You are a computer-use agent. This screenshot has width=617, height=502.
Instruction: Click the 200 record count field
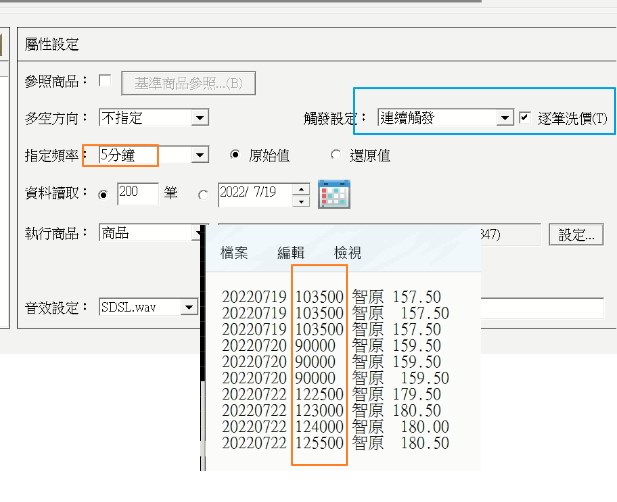tap(137, 193)
